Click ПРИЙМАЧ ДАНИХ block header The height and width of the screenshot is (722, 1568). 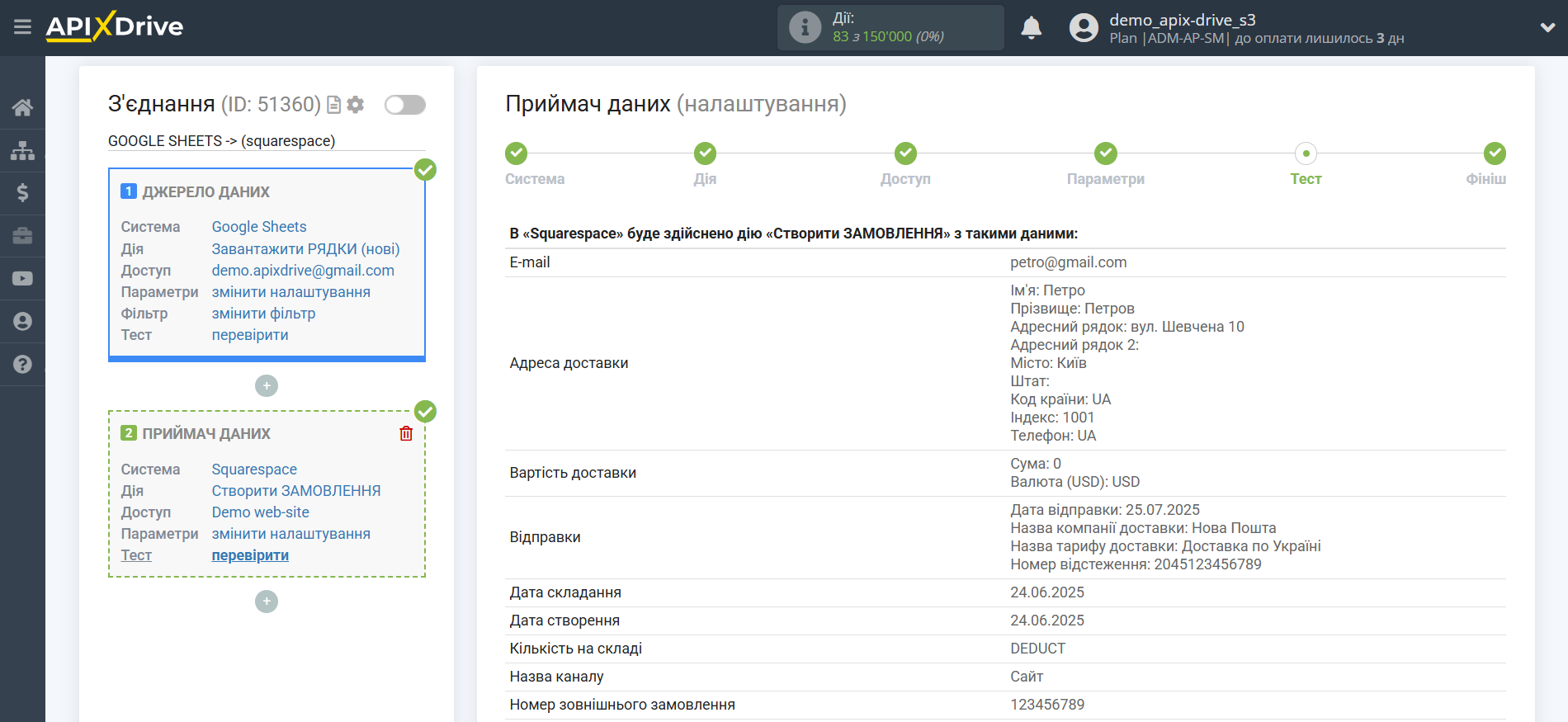tap(206, 434)
